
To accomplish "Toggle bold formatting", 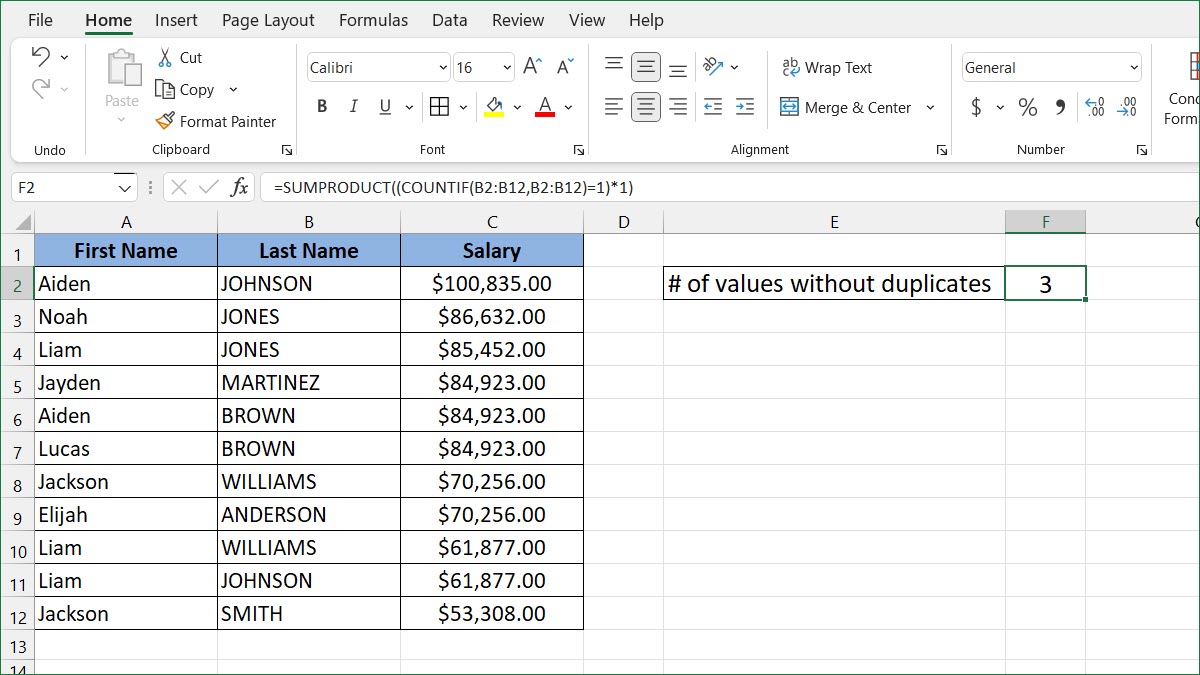I will [322, 106].
